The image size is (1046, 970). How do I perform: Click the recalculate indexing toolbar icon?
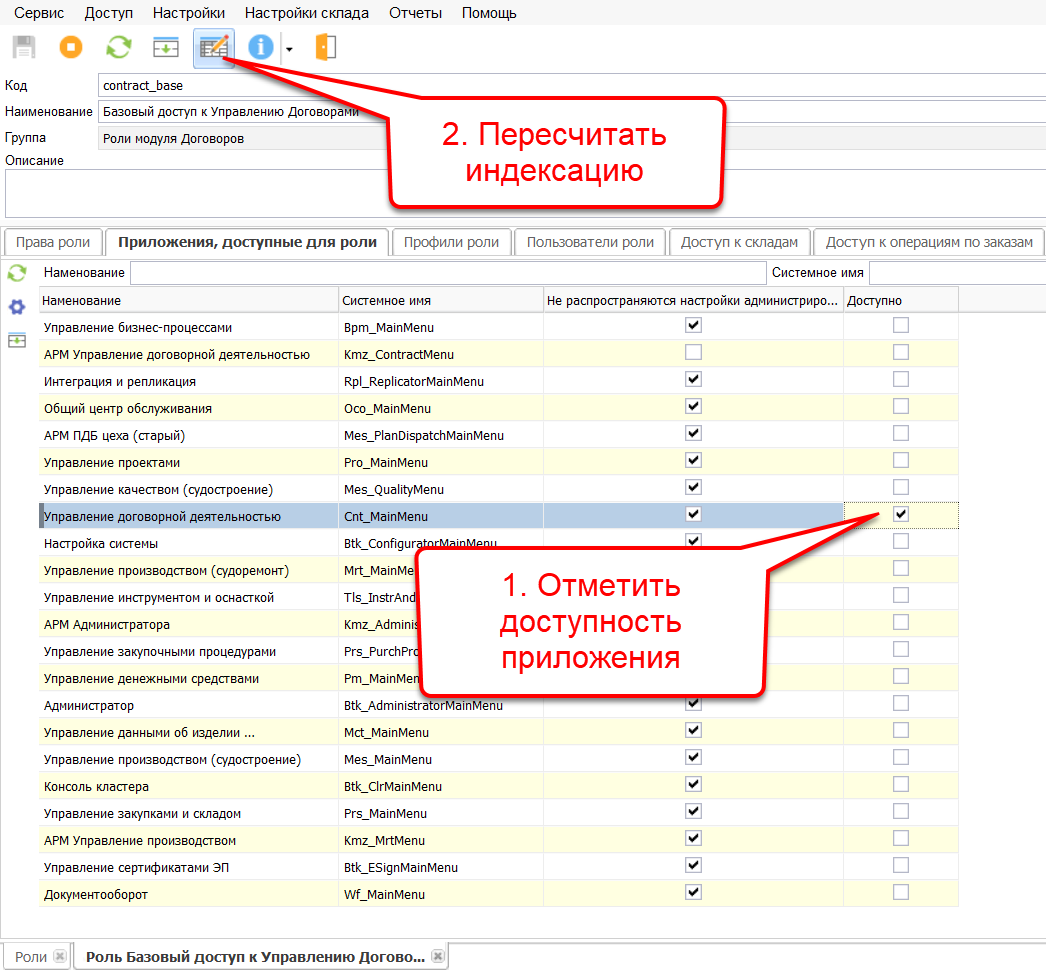pos(214,47)
